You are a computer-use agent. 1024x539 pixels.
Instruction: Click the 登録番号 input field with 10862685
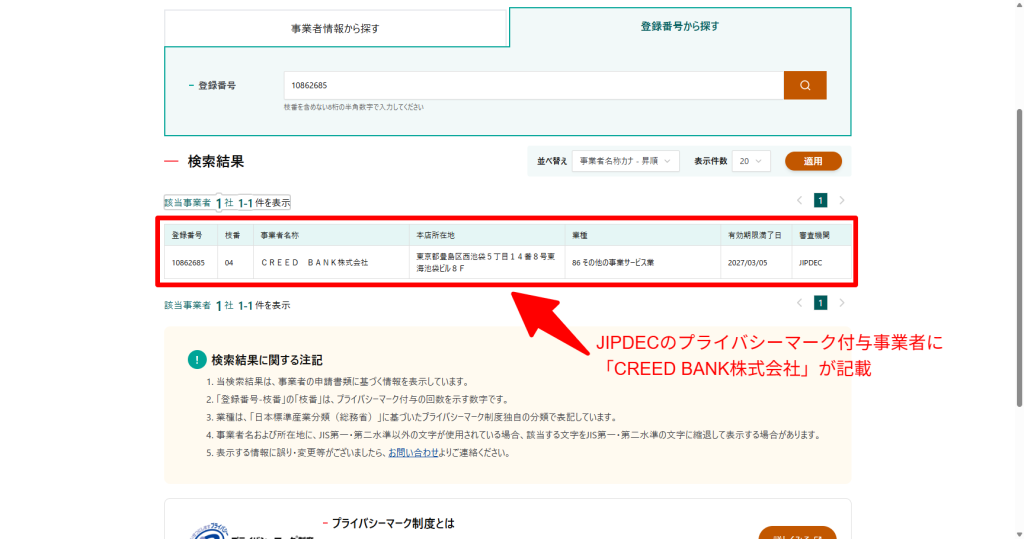tap(532, 85)
